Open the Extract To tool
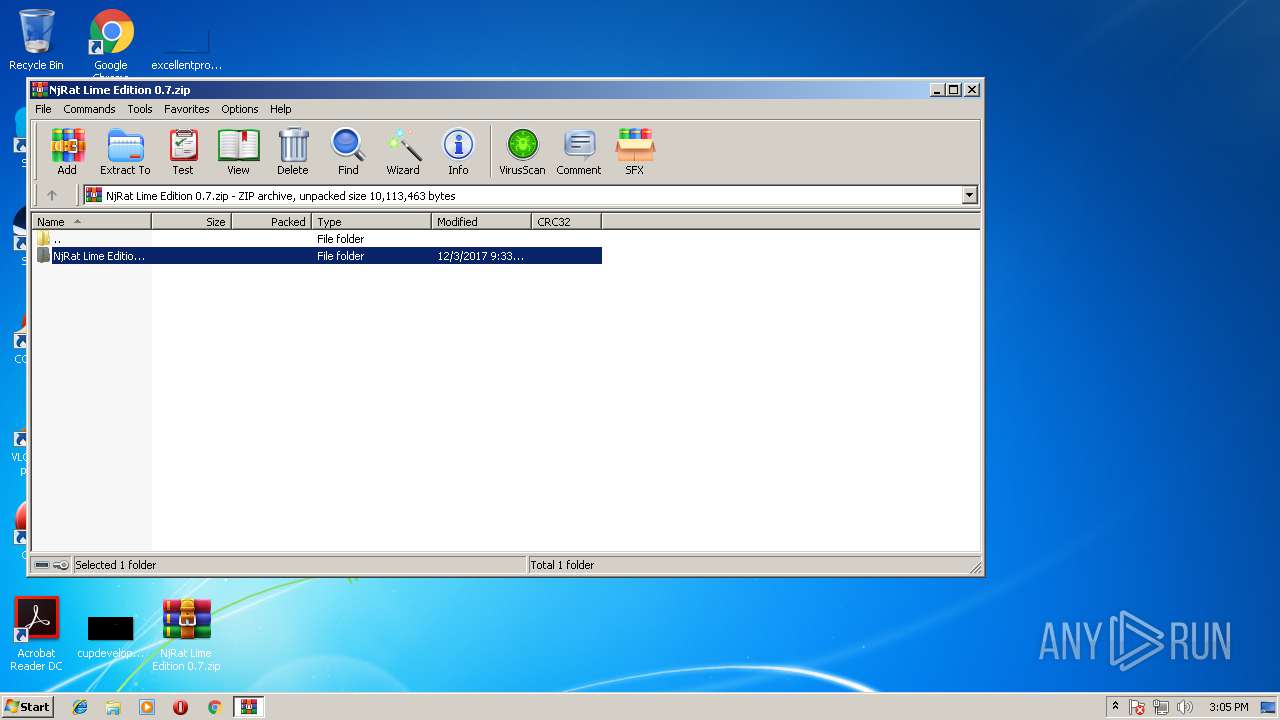1280x720 pixels. click(x=125, y=152)
